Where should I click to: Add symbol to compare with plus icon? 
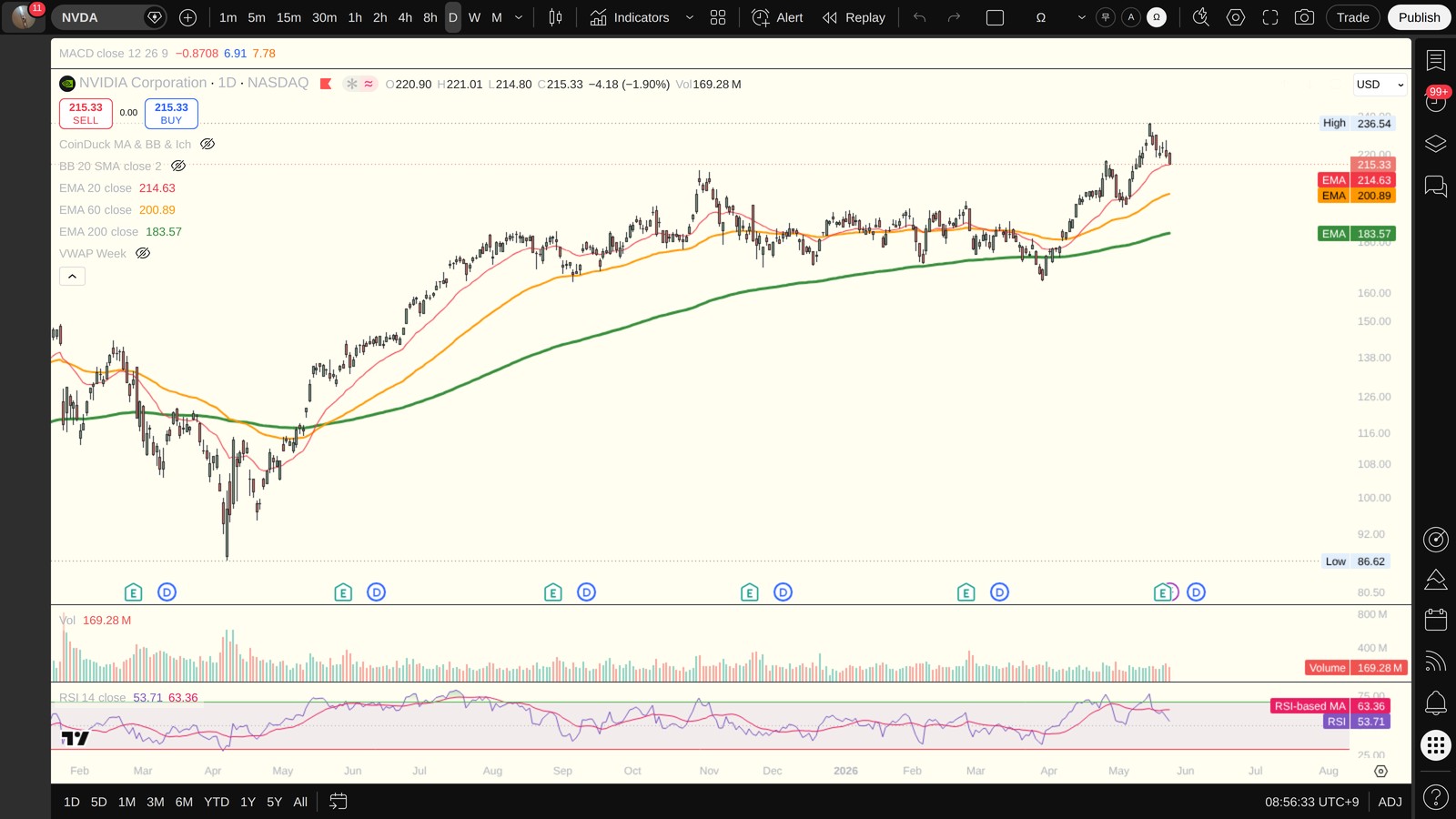[x=187, y=17]
